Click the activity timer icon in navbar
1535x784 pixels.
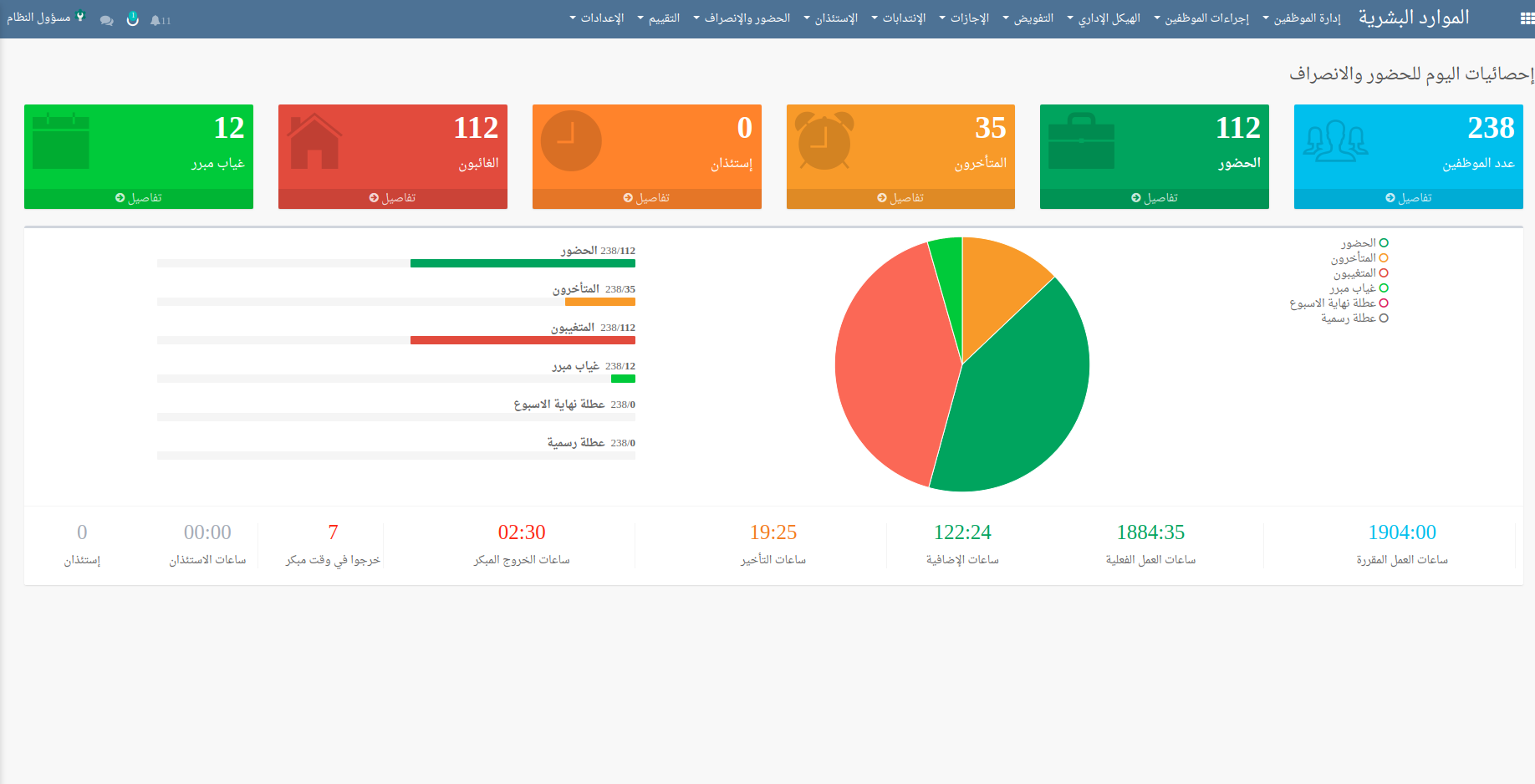point(132,19)
